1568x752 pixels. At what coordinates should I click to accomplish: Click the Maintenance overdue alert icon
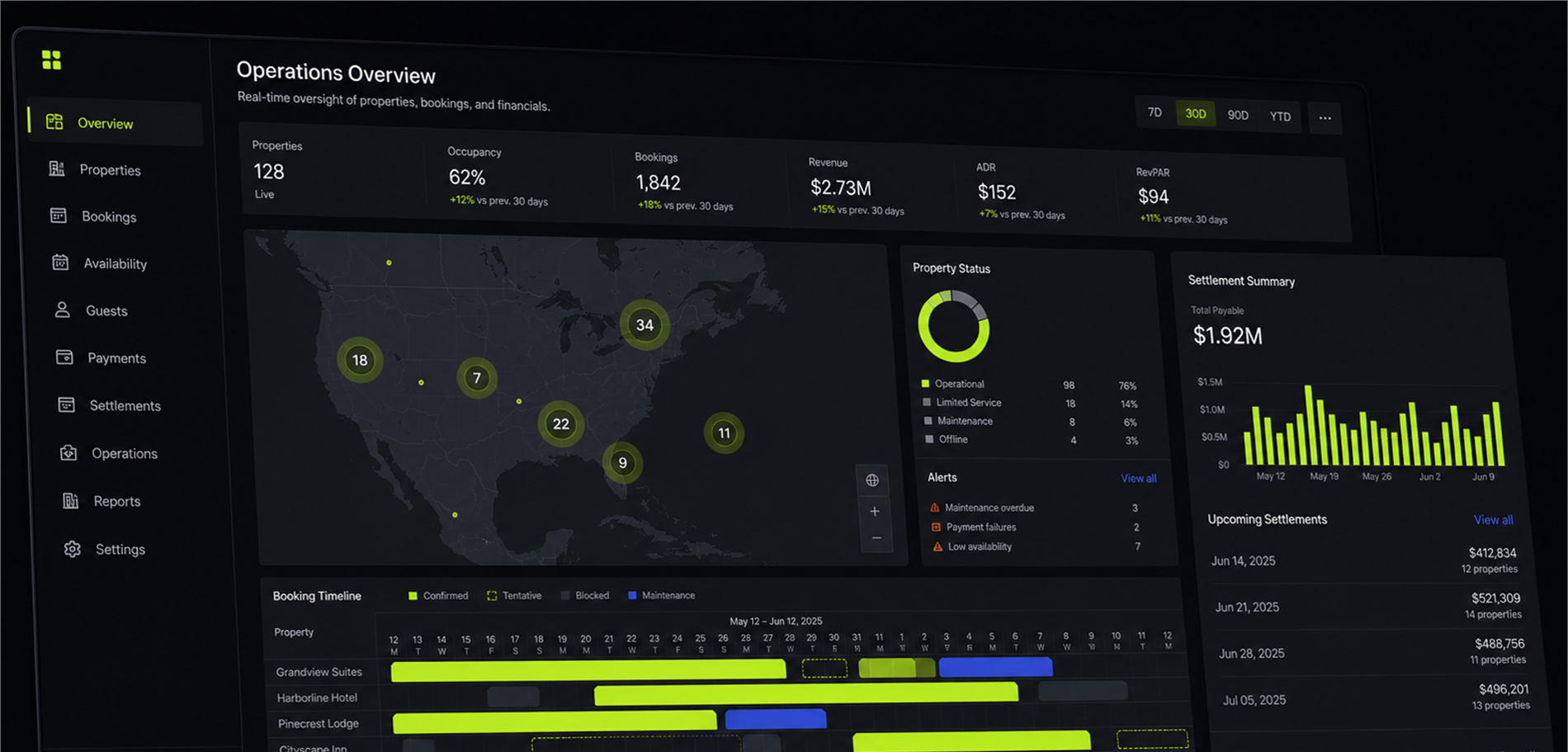point(935,508)
